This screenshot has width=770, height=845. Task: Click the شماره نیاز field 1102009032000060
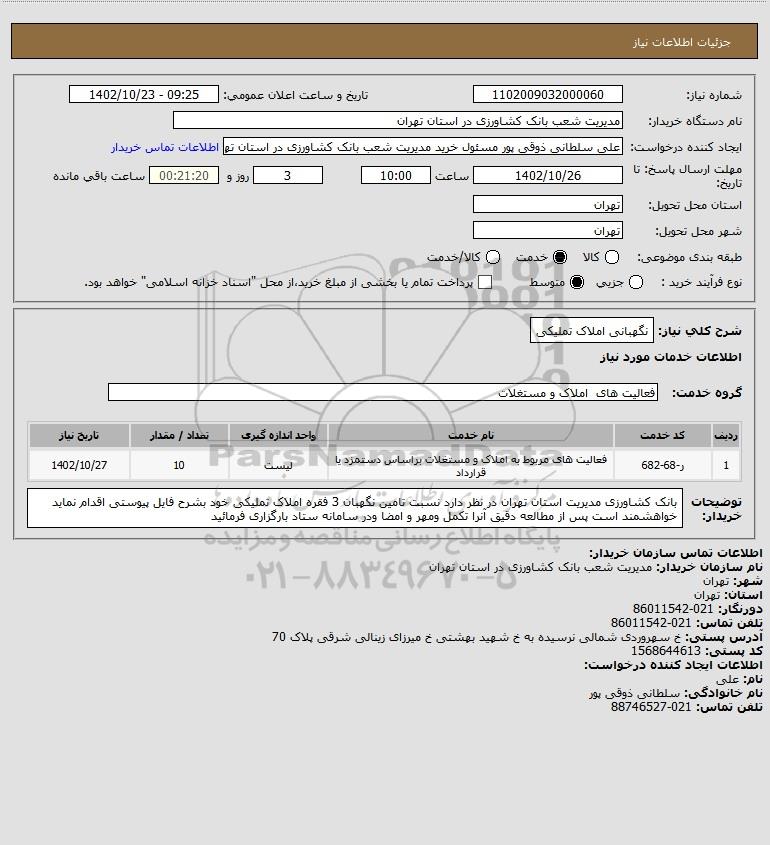pos(547,94)
